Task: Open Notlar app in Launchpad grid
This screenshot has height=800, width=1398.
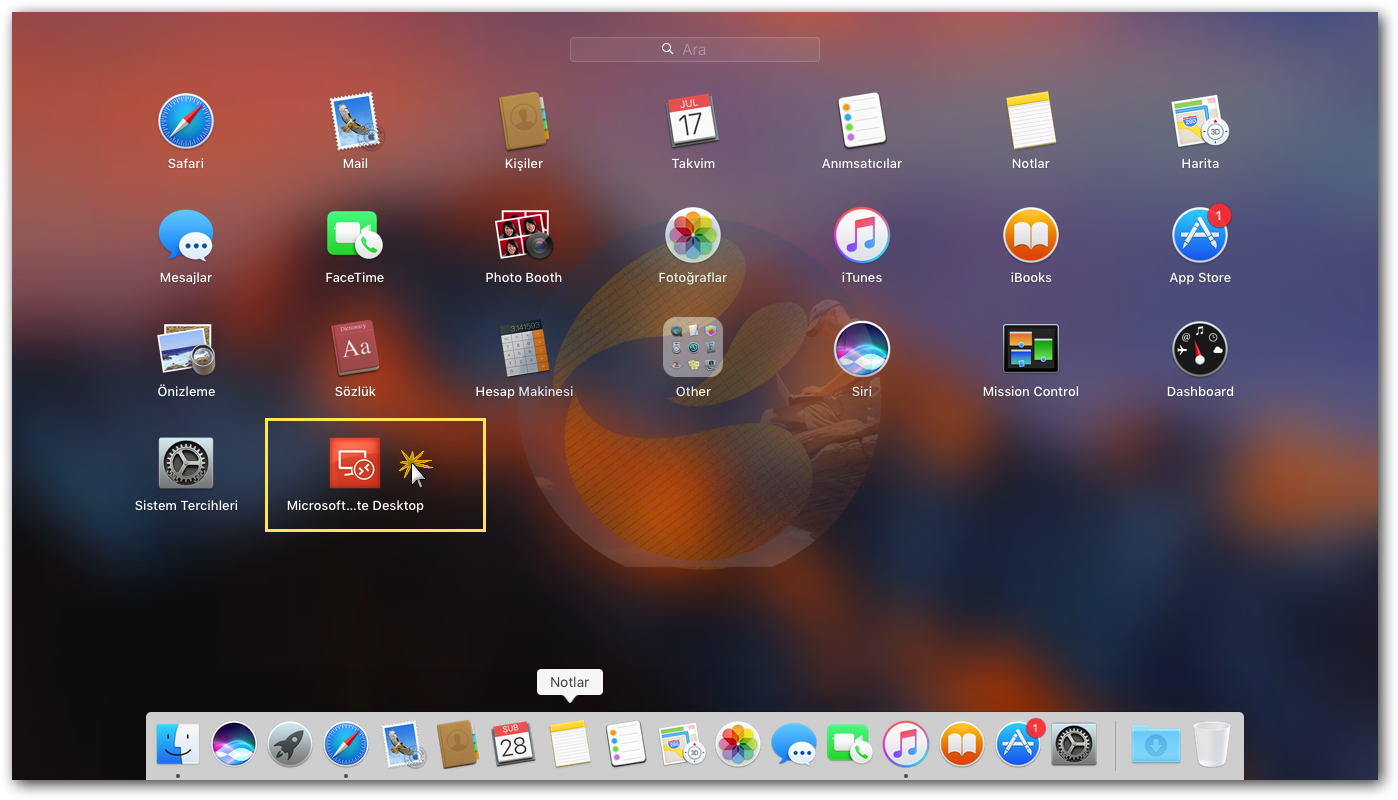Action: (x=1031, y=122)
